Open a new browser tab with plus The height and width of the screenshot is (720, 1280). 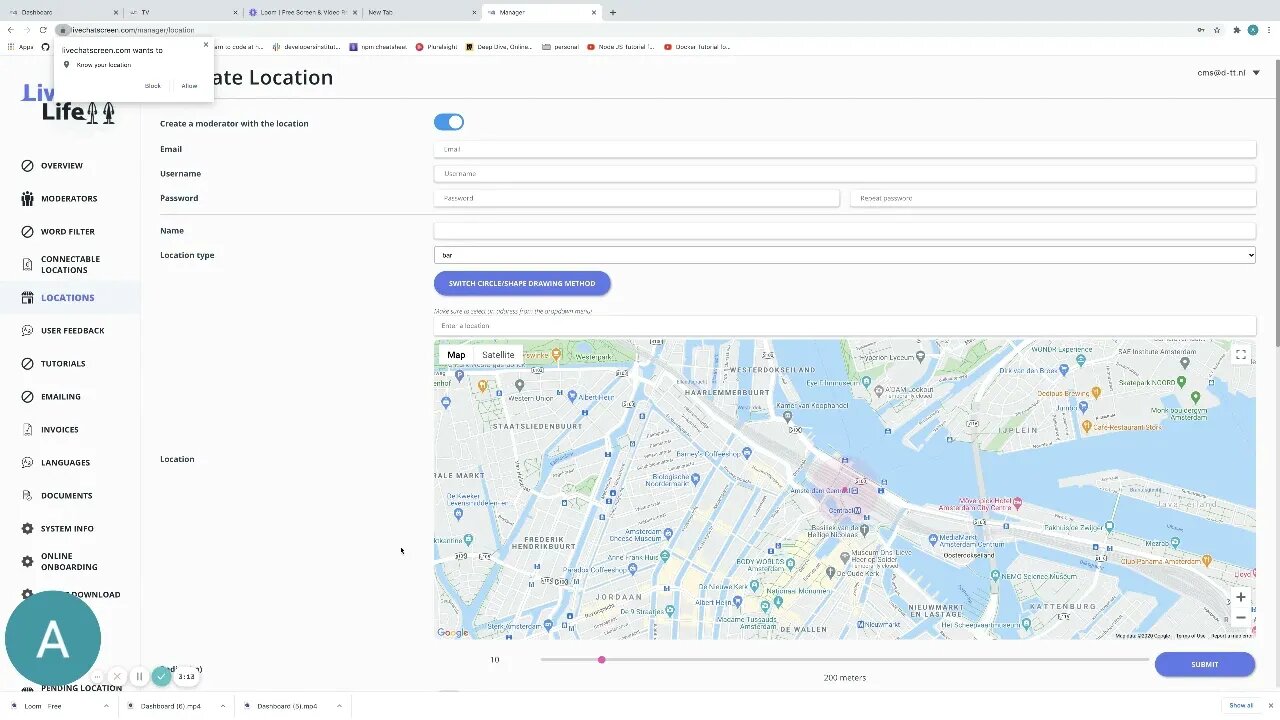tap(613, 12)
